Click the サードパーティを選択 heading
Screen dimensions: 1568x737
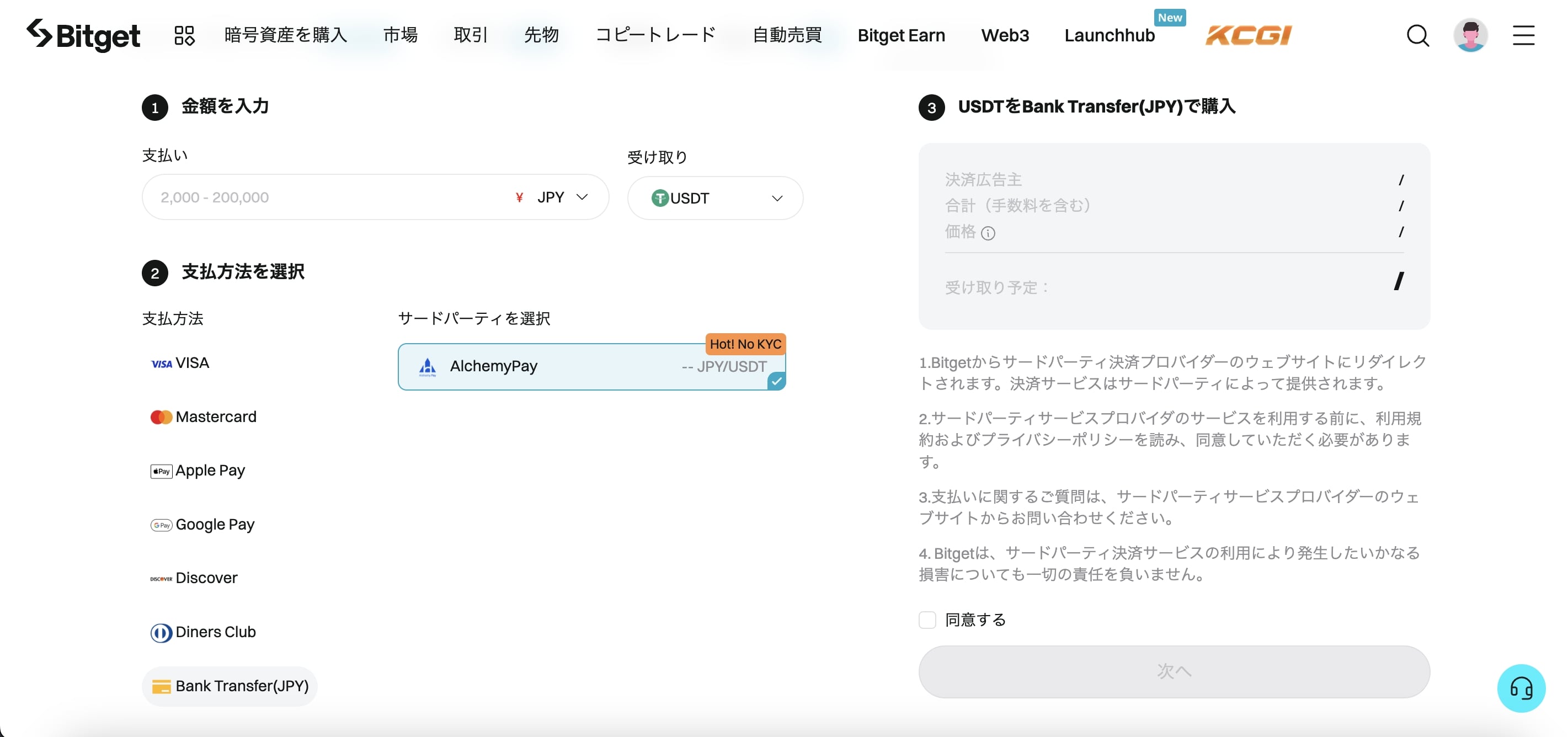473,318
